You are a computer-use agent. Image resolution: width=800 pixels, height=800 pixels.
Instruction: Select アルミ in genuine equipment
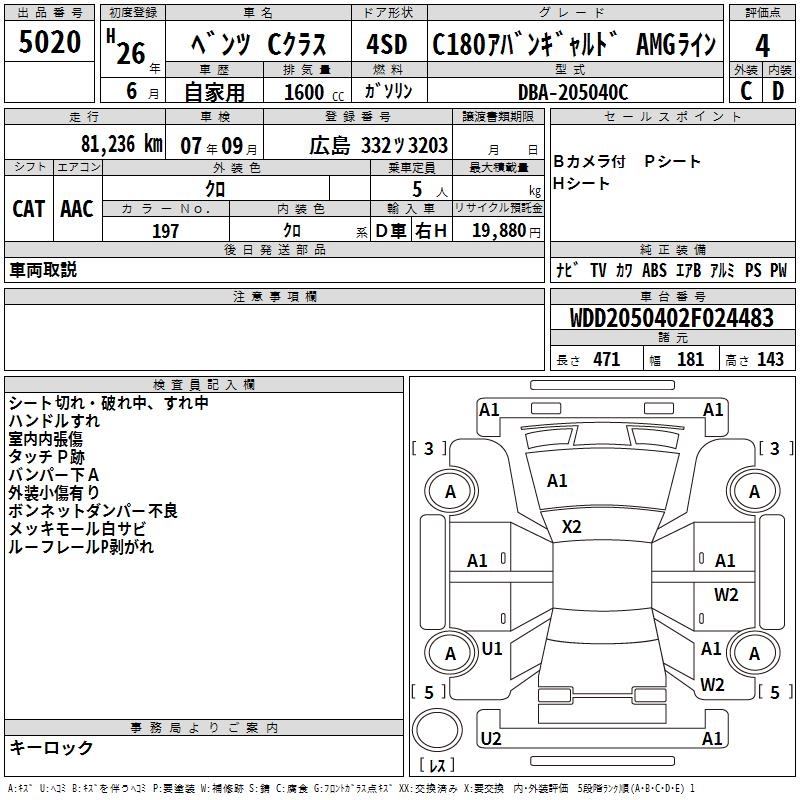(x=722, y=270)
